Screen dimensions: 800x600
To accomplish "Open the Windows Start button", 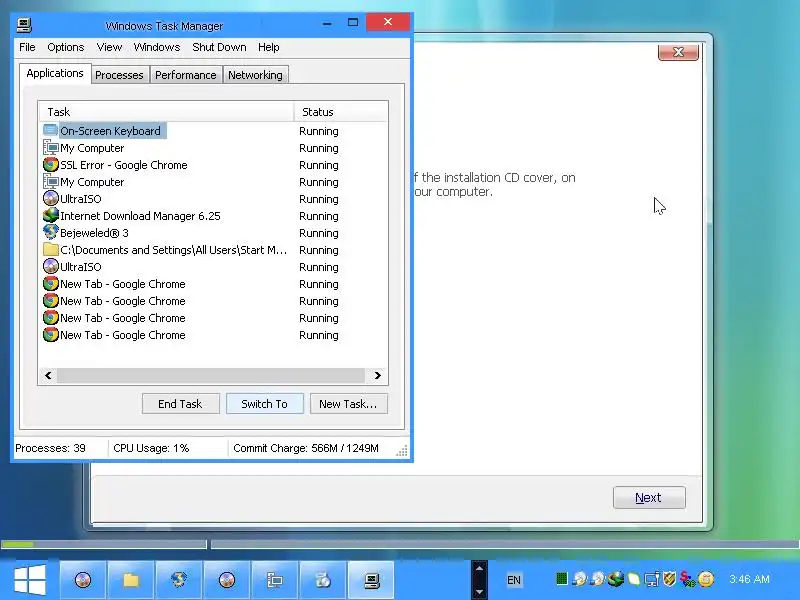I will [30, 580].
